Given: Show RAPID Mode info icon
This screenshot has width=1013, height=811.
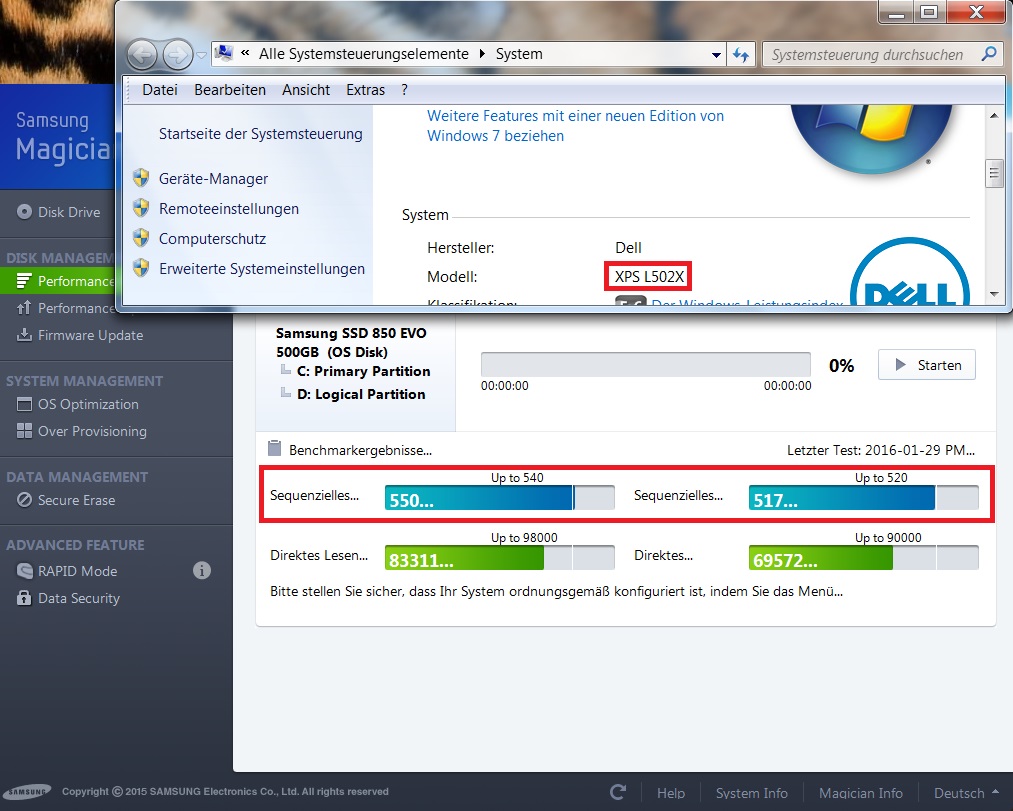Looking at the screenshot, I should [202, 571].
